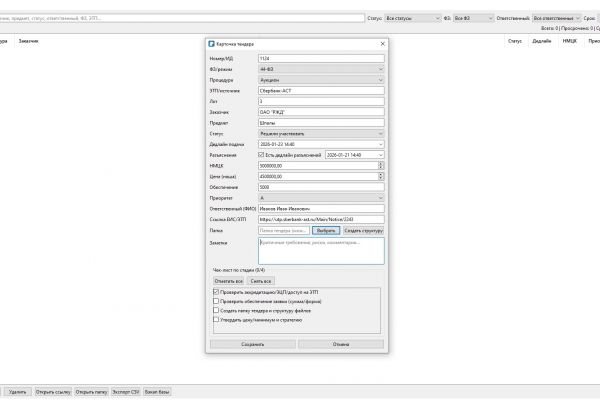Focus the tender number field containing 1124

321,59
